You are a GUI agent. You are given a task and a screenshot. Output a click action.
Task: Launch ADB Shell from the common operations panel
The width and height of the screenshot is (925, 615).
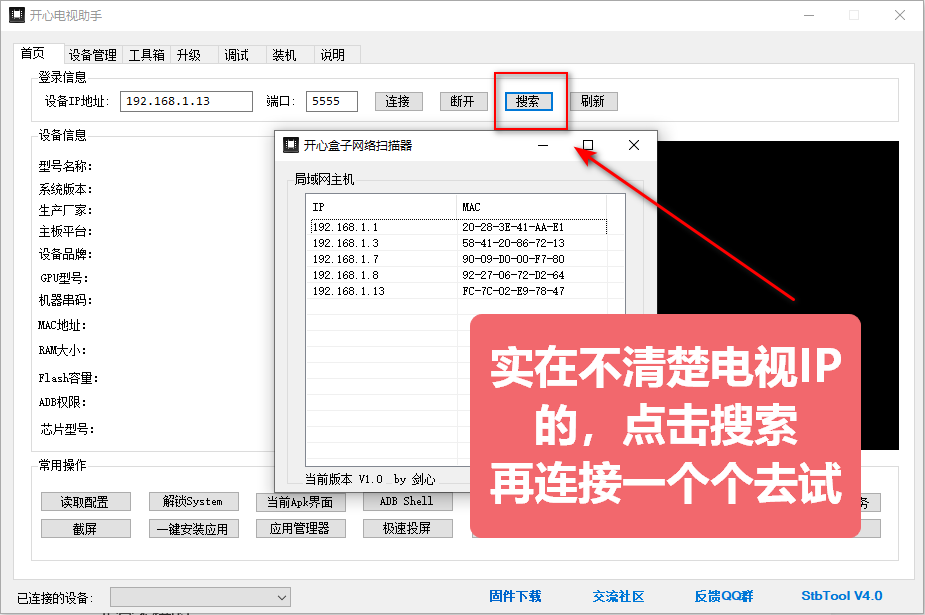[407, 501]
